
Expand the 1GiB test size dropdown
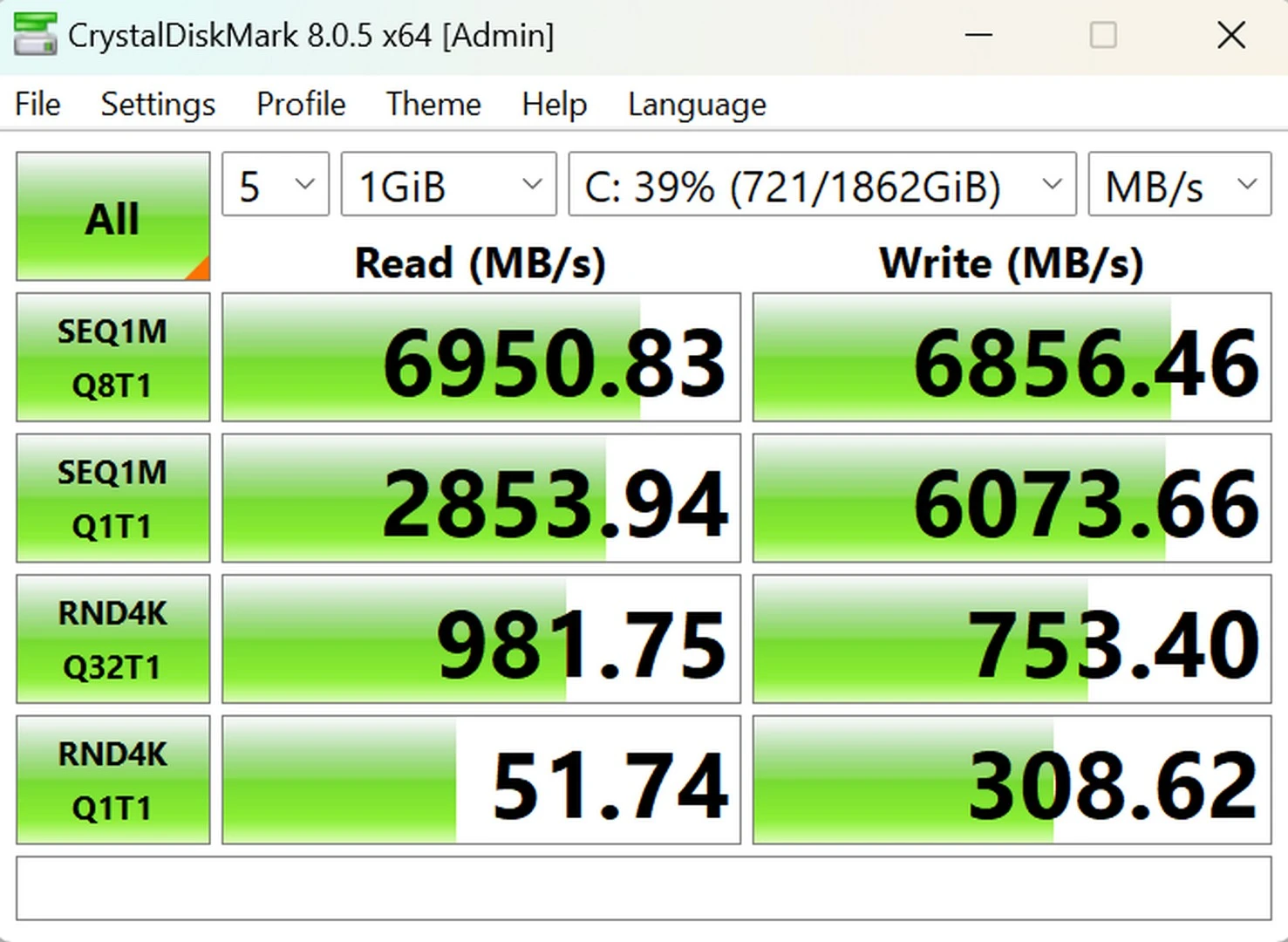click(448, 185)
